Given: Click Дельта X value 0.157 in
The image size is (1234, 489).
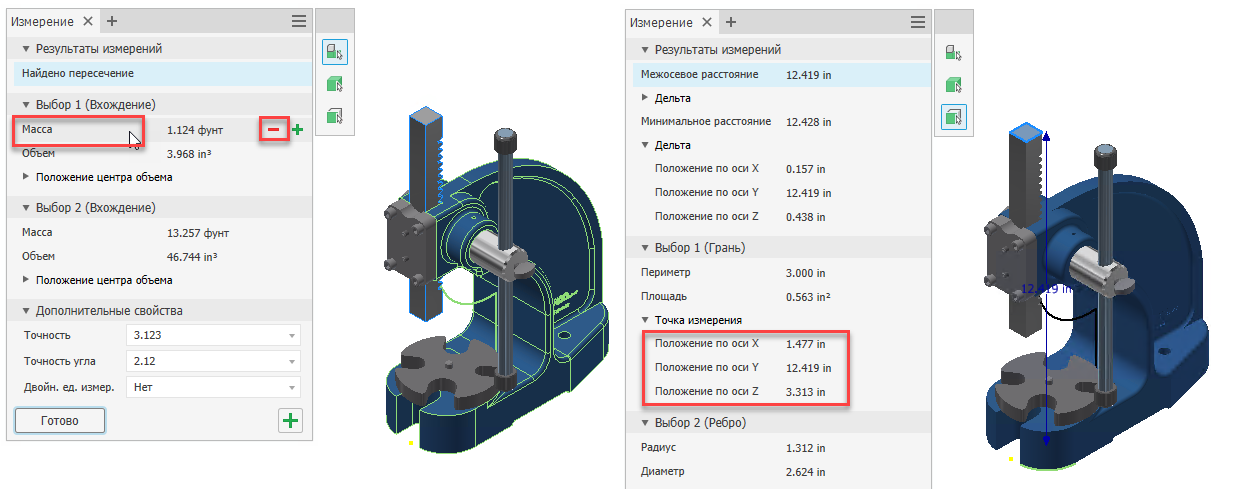Looking at the screenshot, I should click(x=806, y=169).
